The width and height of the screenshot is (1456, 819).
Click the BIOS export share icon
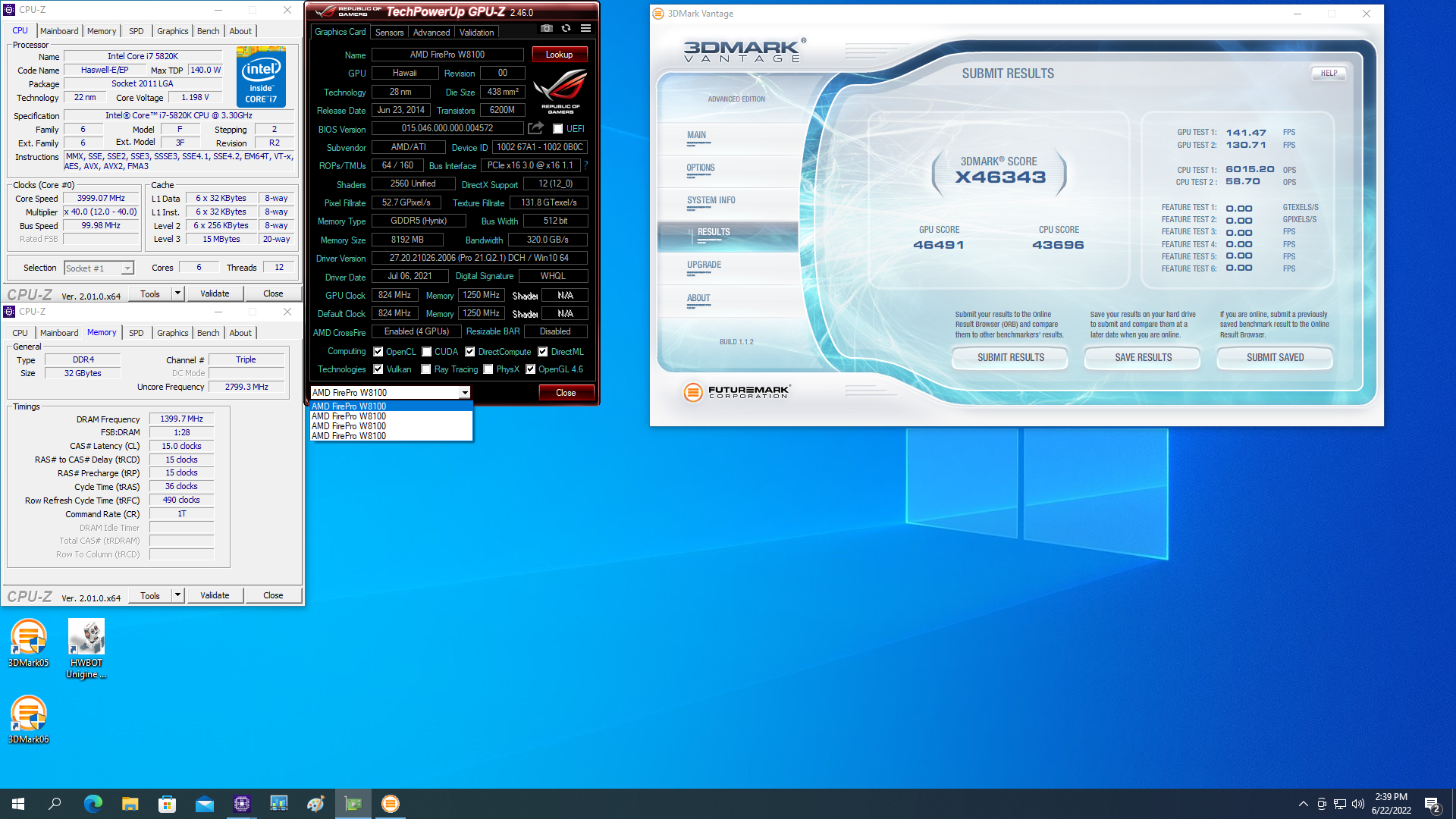536,128
